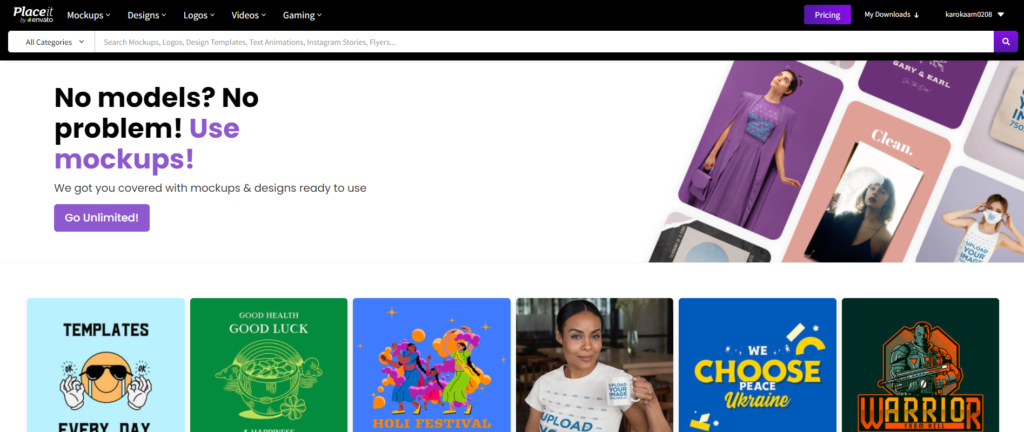
Task: Open the Placeit by Envato logo
Action: pyautogui.click(x=33, y=14)
